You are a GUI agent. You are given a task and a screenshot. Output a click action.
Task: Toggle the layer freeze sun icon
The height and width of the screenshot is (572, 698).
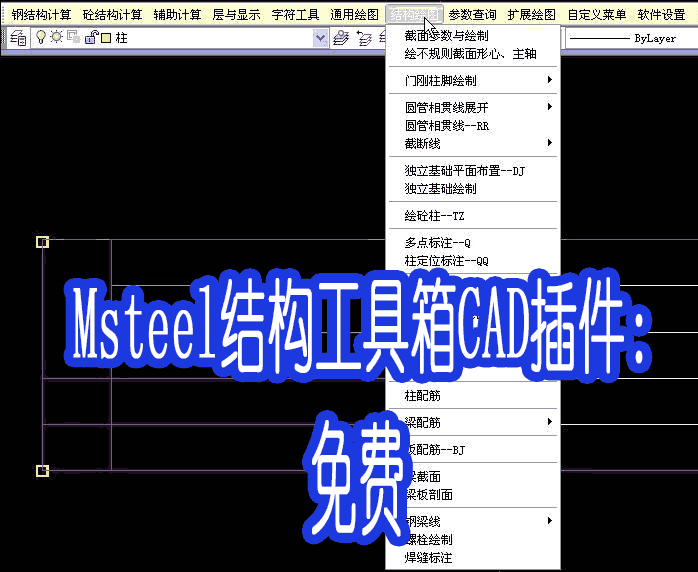pyautogui.click(x=57, y=37)
